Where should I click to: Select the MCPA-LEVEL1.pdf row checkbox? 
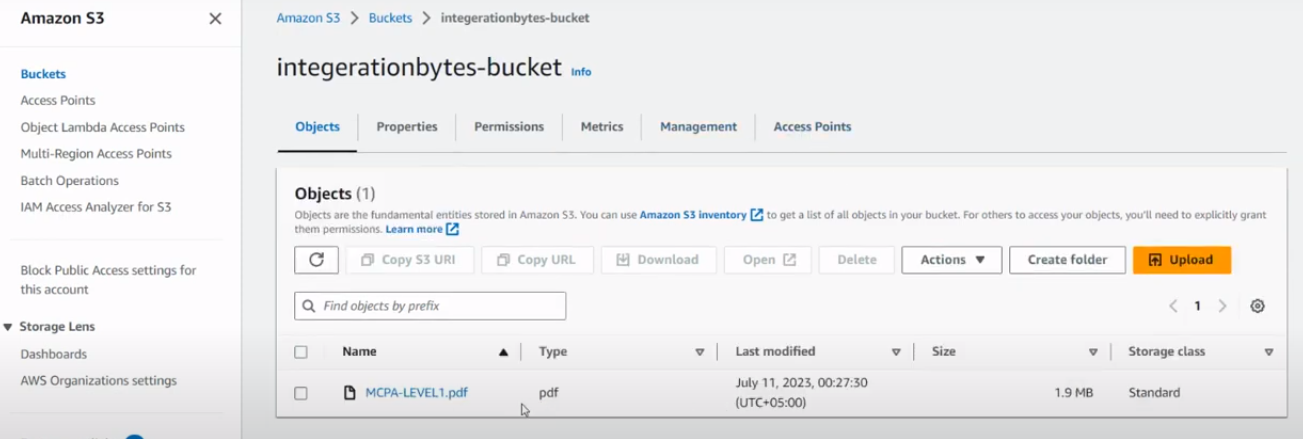point(301,393)
